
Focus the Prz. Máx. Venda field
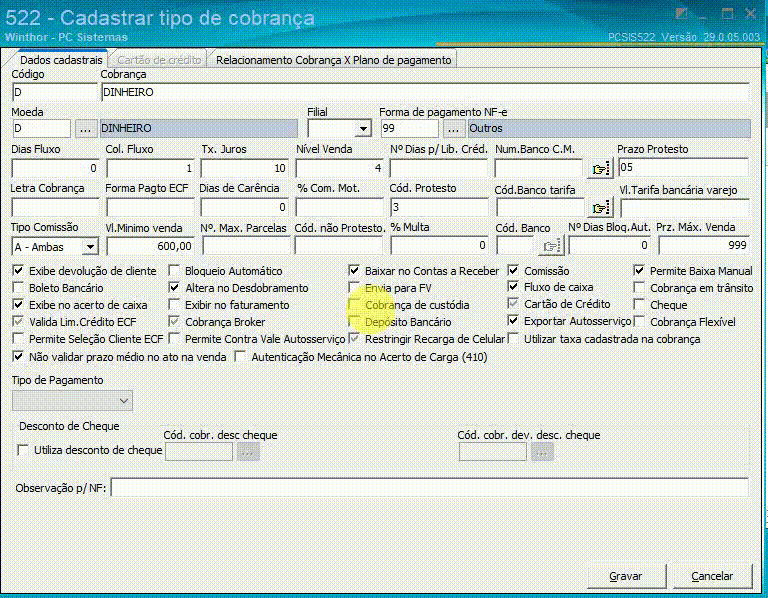(703, 245)
